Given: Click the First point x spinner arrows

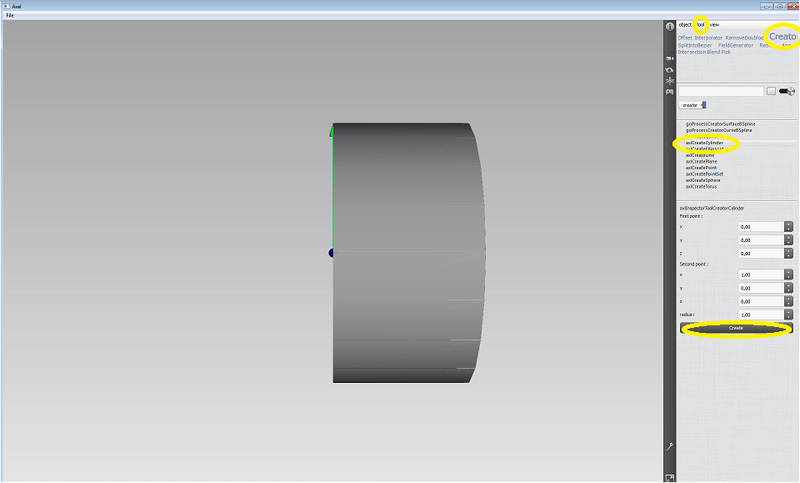Looking at the screenshot, I should click(788, 227).
